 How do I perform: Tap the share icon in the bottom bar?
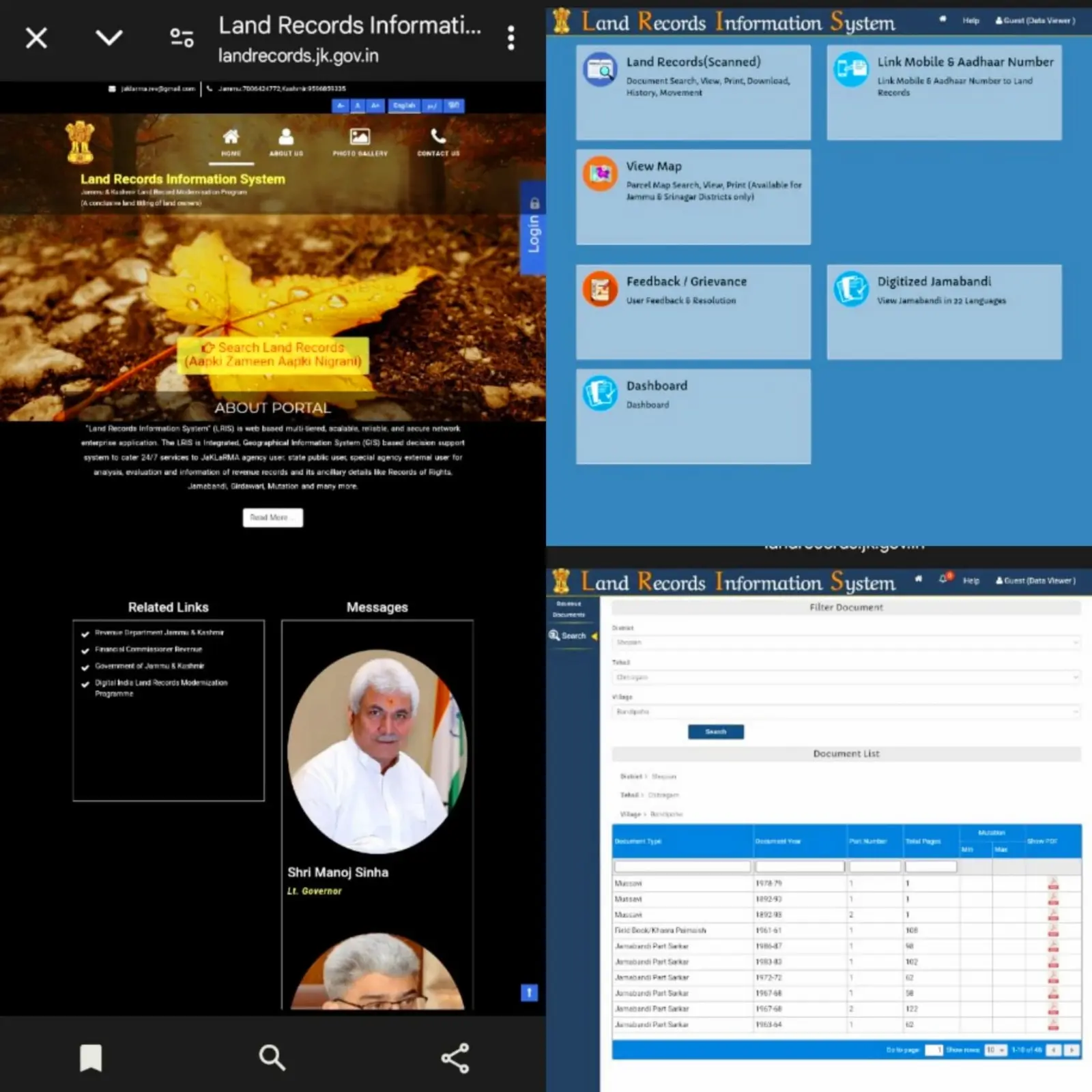click(455, 1058)
